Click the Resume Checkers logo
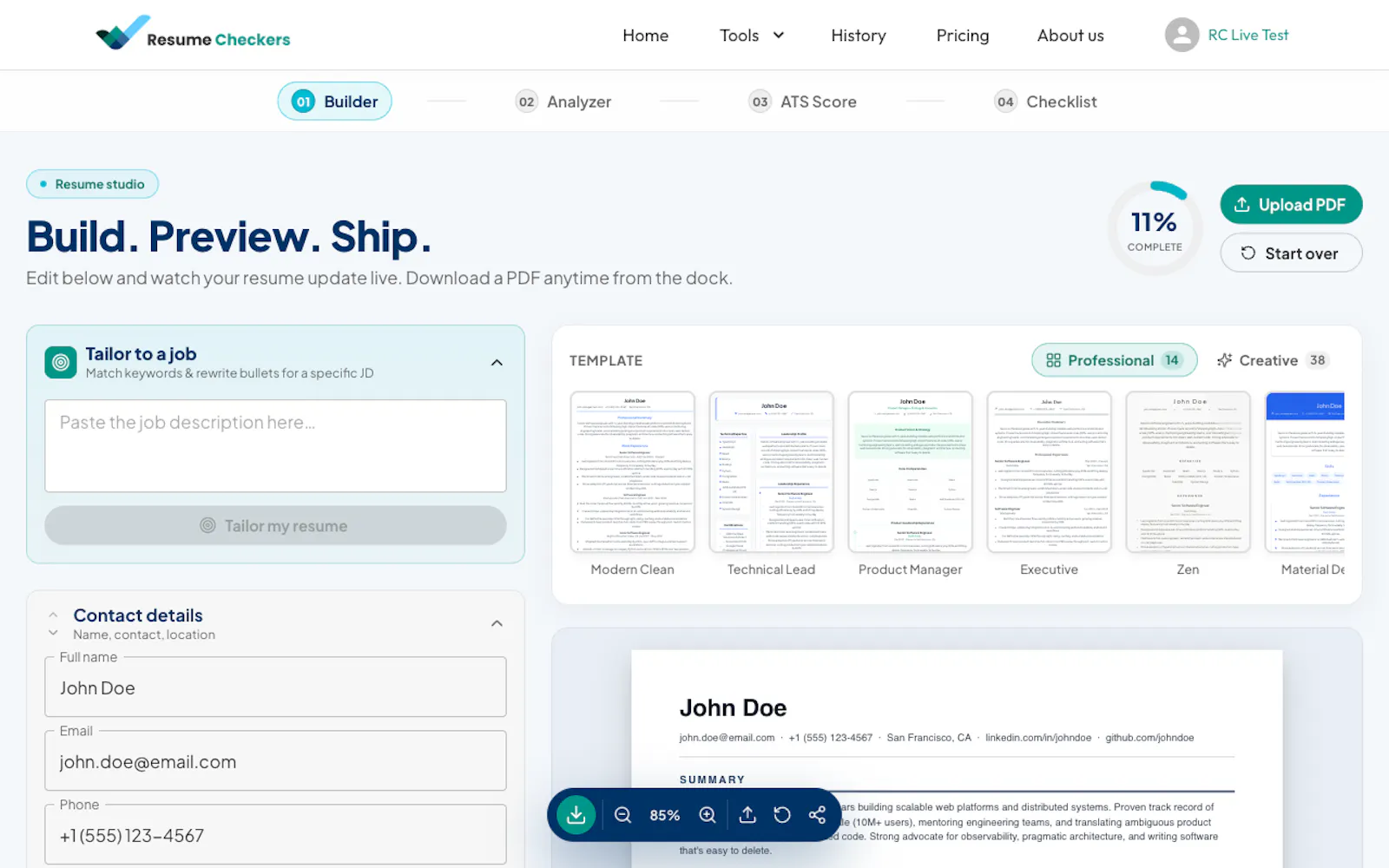 (x=193, y=35)
